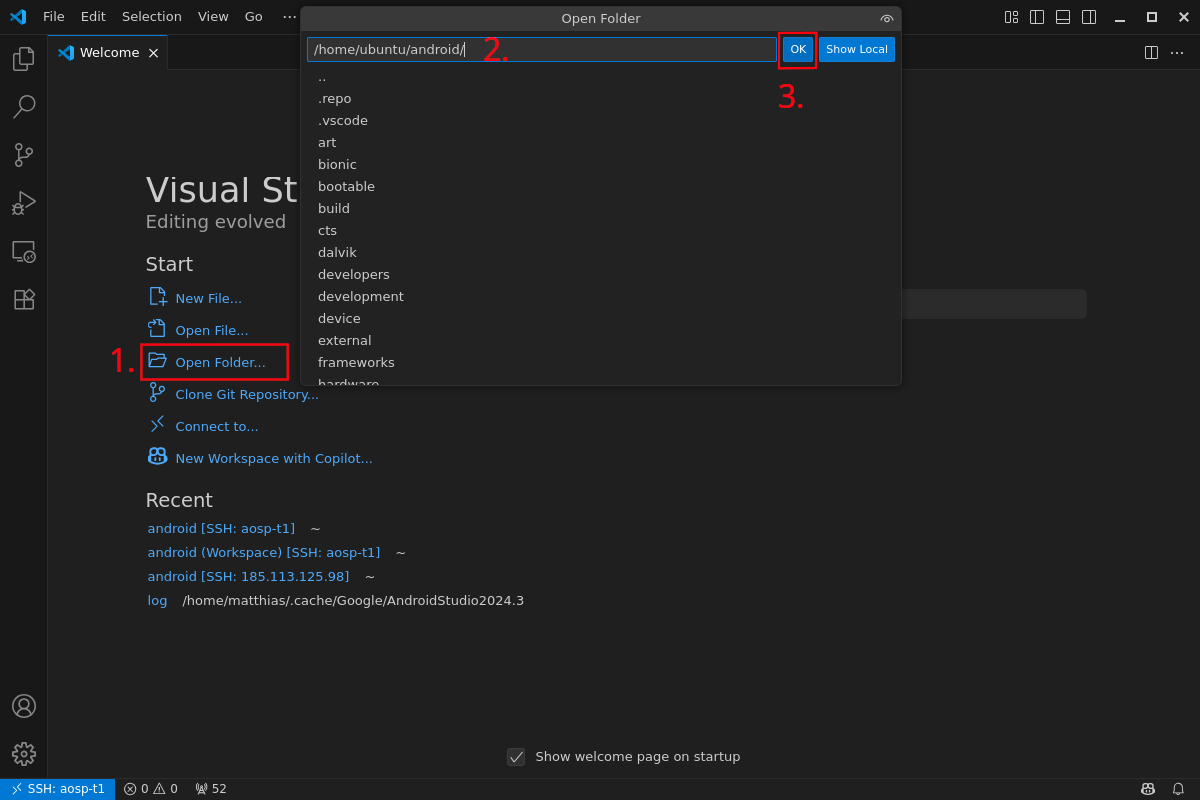The width and height of the screenshot is (1200, 800).
Task: Select the frameworks folder
Action: (601, 363)
